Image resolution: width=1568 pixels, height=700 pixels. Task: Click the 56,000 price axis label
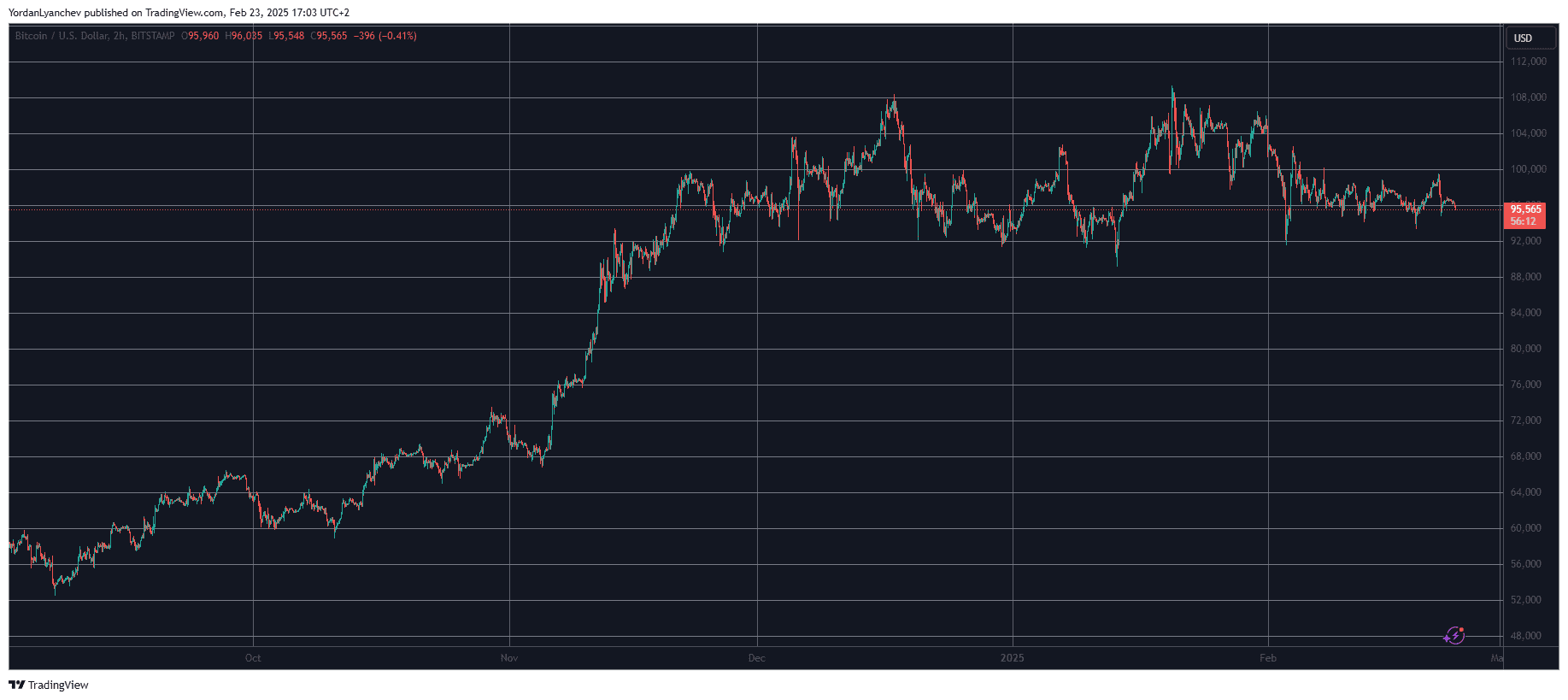(1526, 564)
